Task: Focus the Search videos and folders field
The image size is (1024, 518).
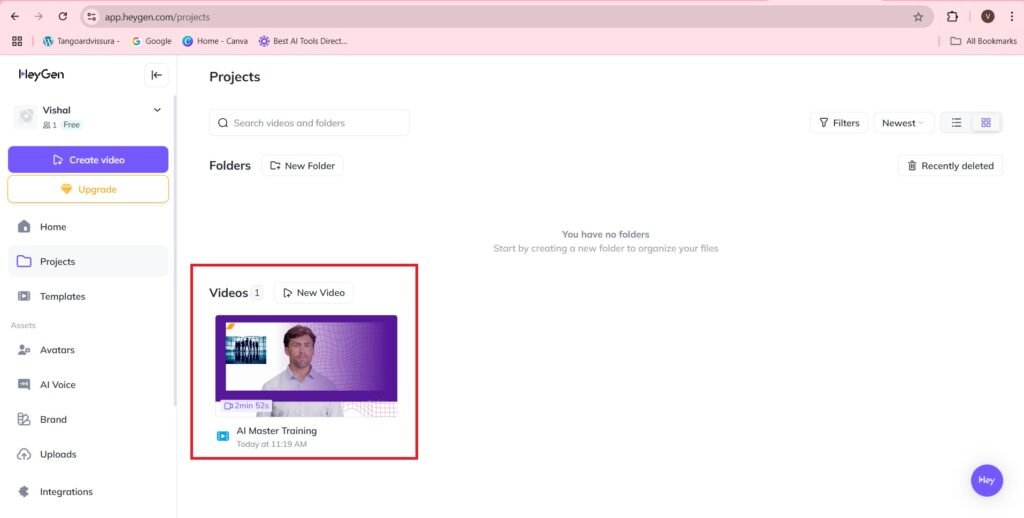Action: (x=309, y=123)
